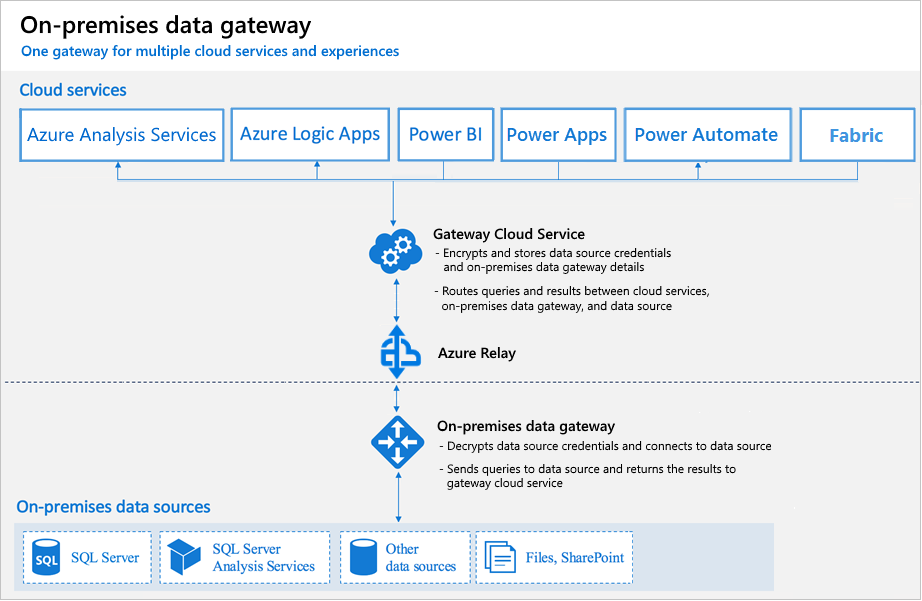Screen dimensions: 922x601
Task: Select the SQL Server database icon
Action: [x=47, y=557]
